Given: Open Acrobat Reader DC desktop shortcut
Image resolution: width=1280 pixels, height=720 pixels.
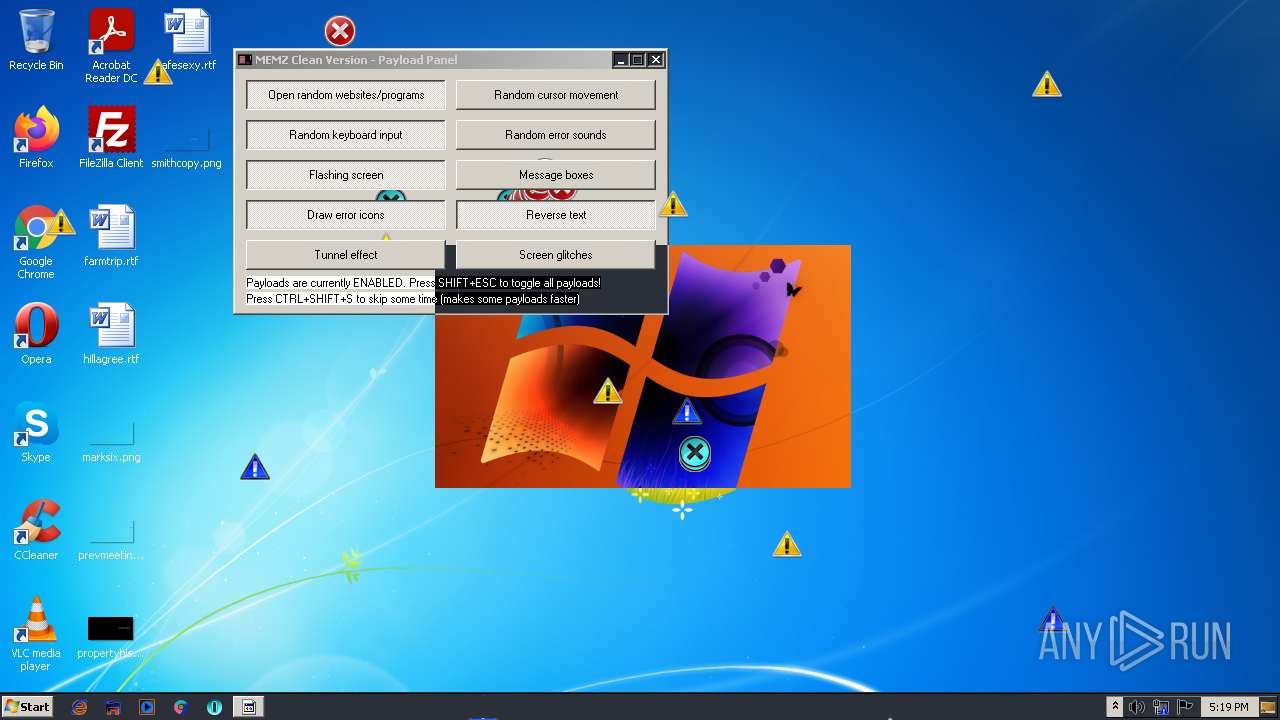Looking at the screenshot, I should coord(111,46).
